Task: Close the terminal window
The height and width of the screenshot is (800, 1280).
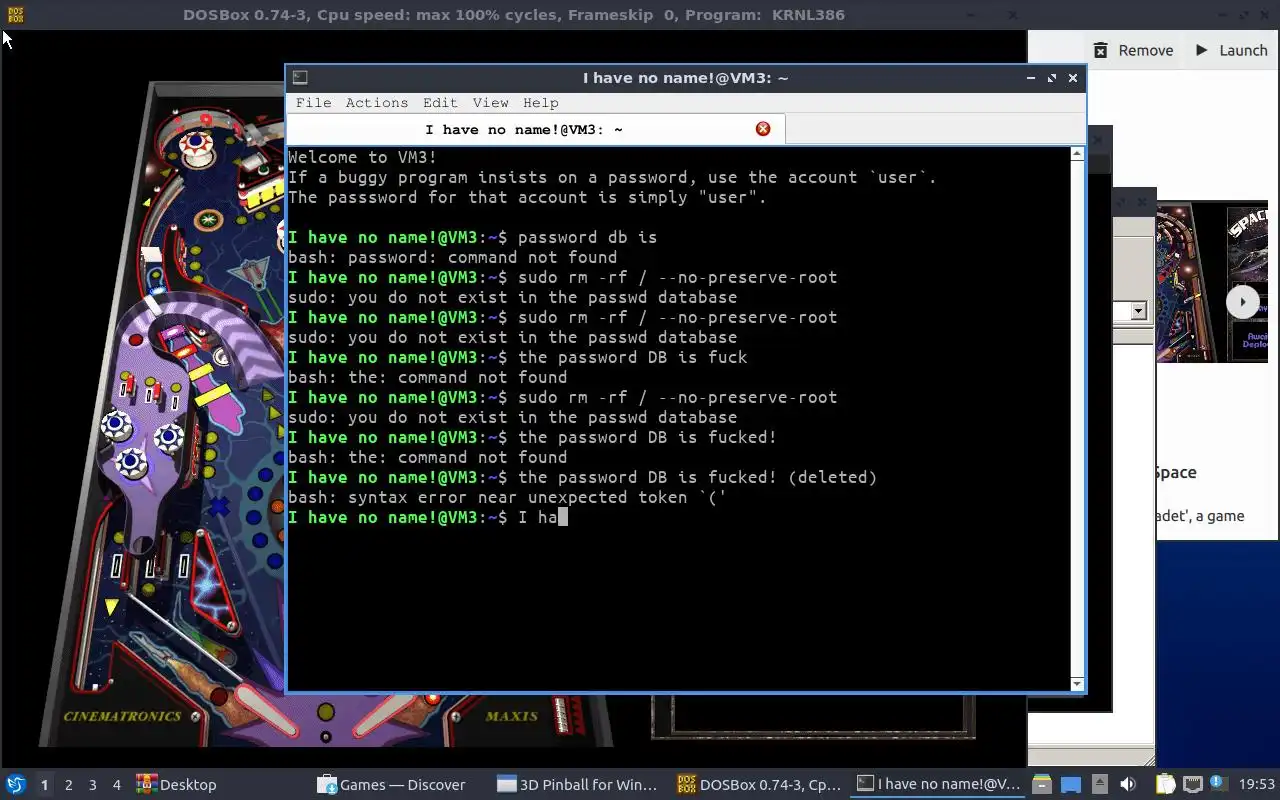Action: coord(1073,78)
